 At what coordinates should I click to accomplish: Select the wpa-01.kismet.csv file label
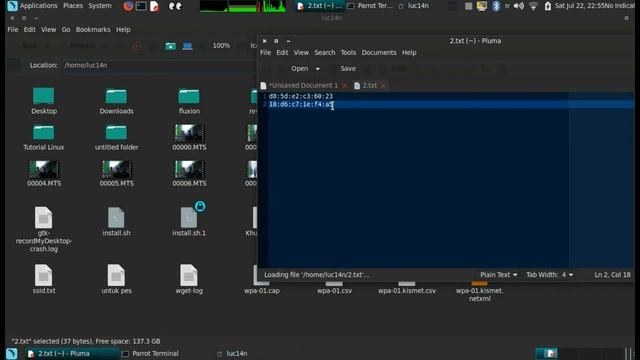pyautogui.click(x=407, y=291)
